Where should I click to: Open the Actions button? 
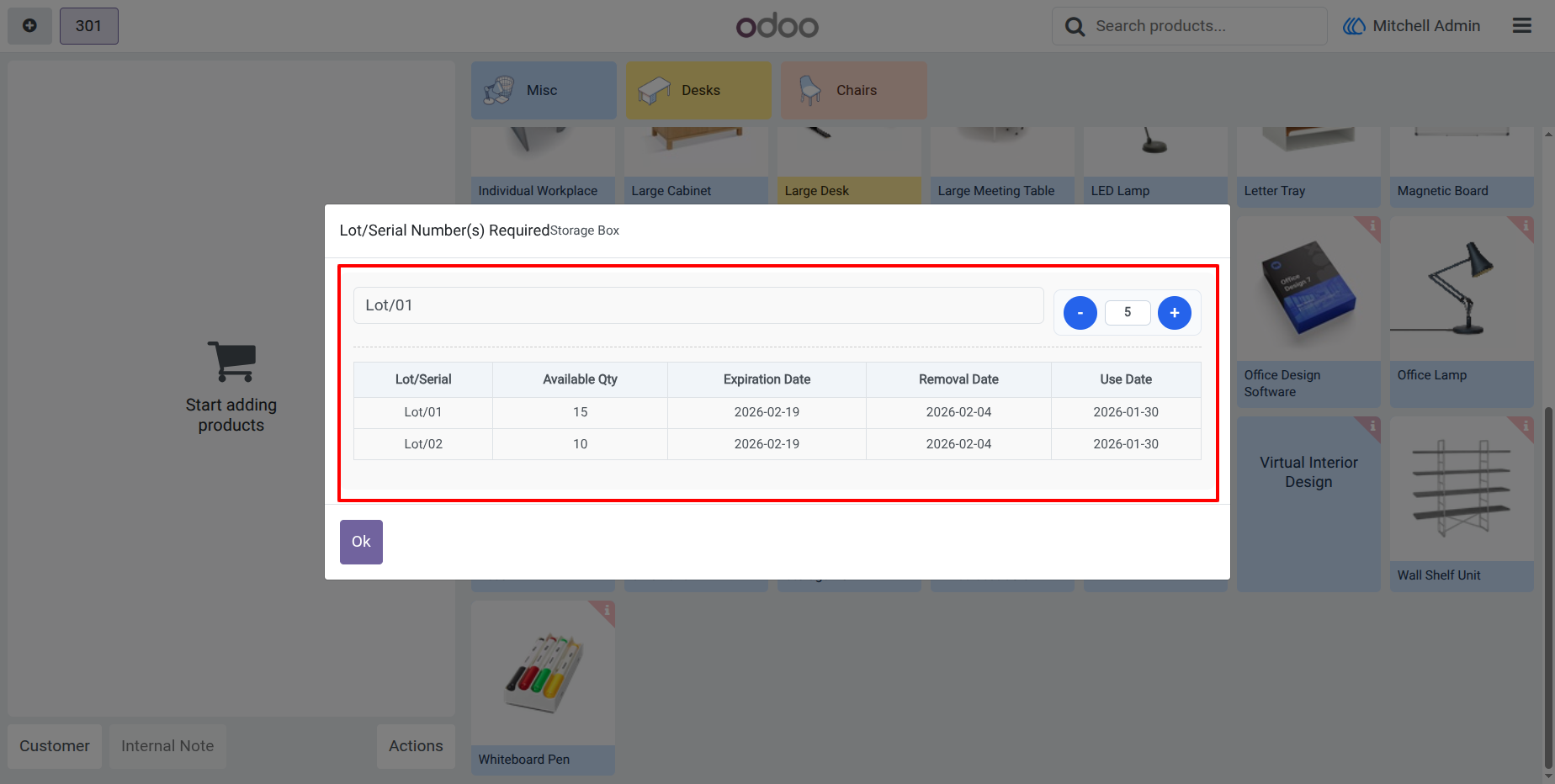[416, 746]
